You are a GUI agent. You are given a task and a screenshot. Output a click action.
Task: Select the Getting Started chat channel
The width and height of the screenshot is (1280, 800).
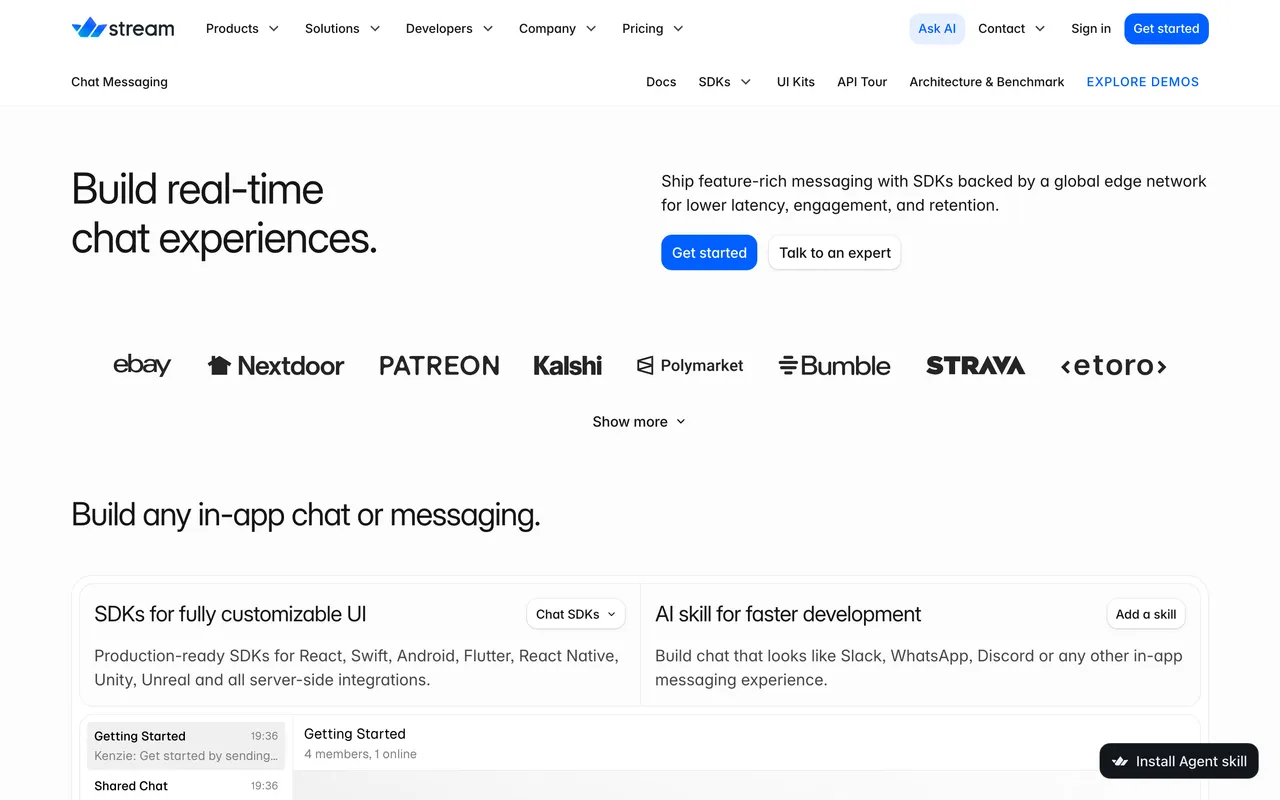coord(186,746)
